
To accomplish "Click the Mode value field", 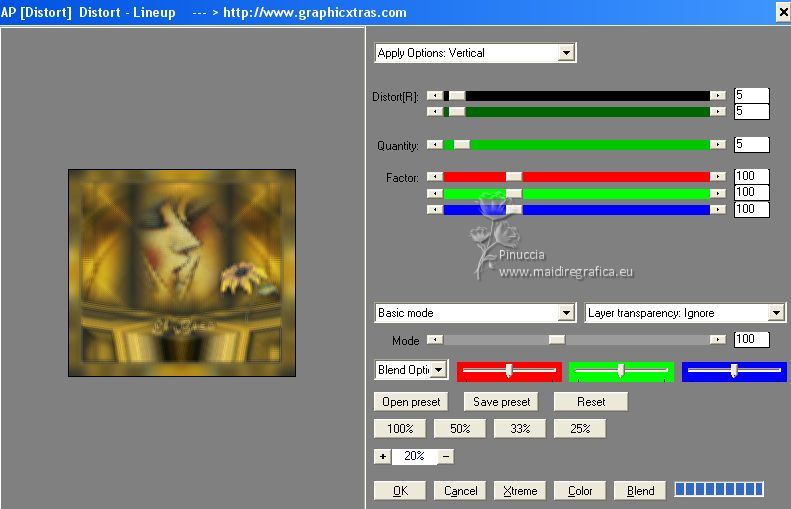I will point(751,340).
